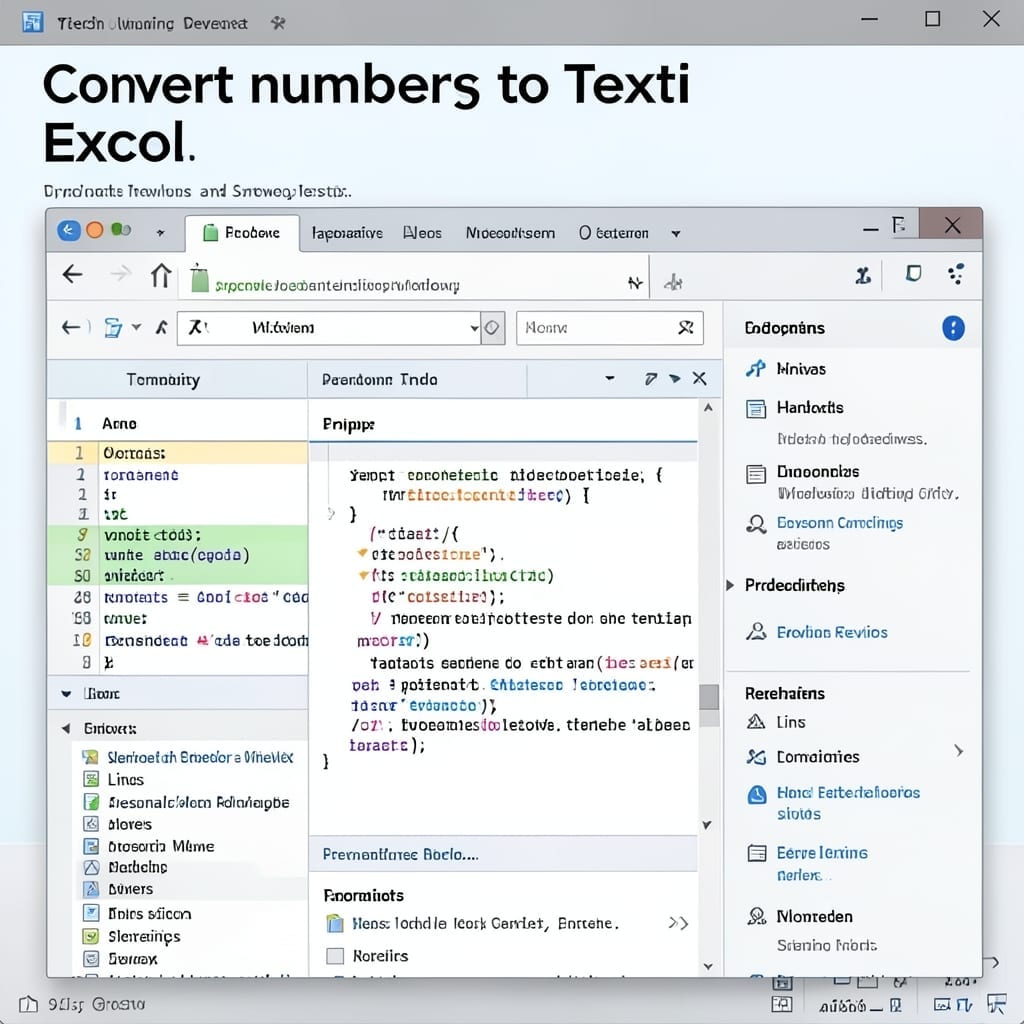Expand the Prdedcirtens section

(731, 585)
